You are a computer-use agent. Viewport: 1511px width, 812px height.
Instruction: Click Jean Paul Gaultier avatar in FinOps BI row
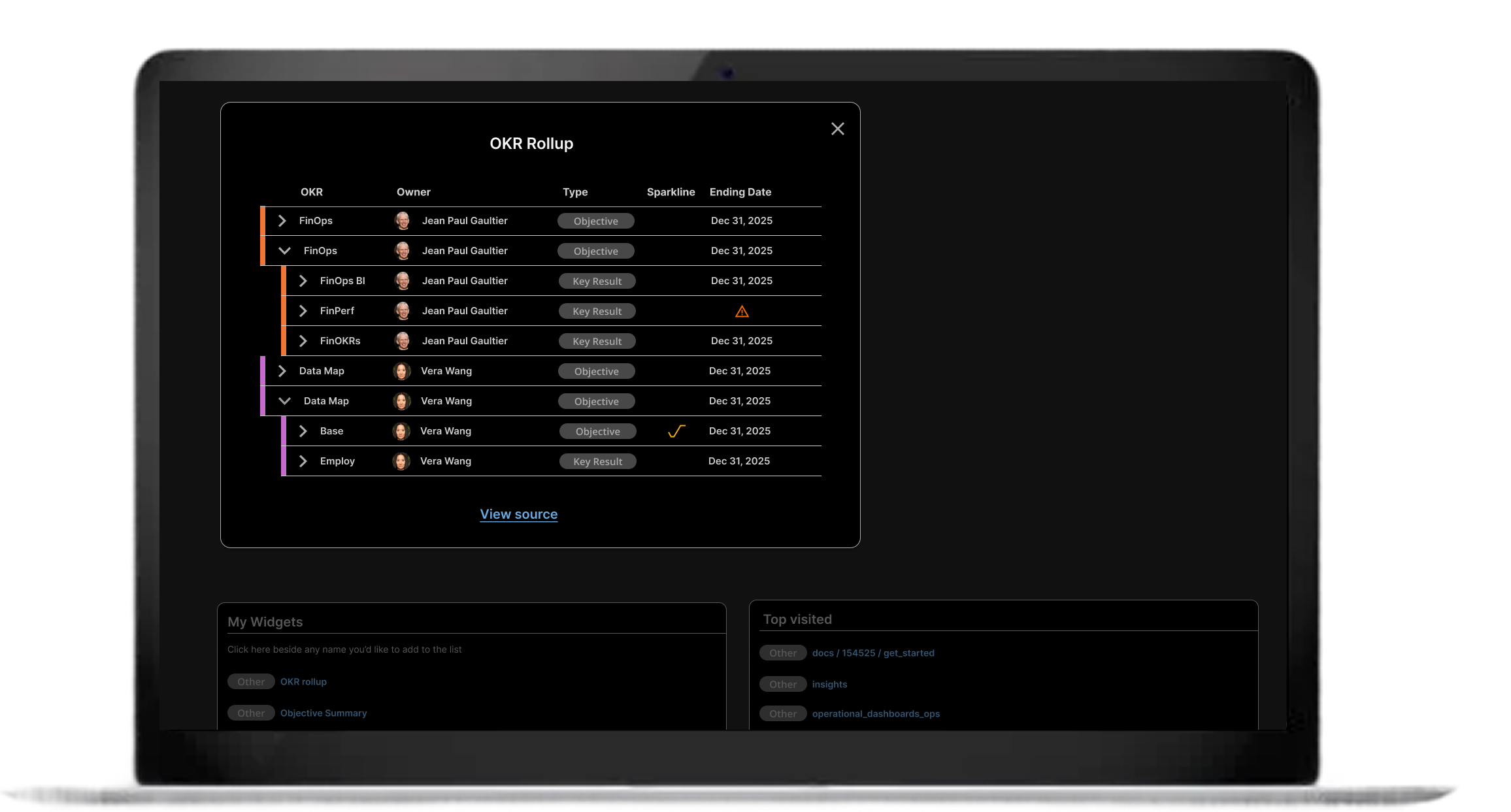403,281
